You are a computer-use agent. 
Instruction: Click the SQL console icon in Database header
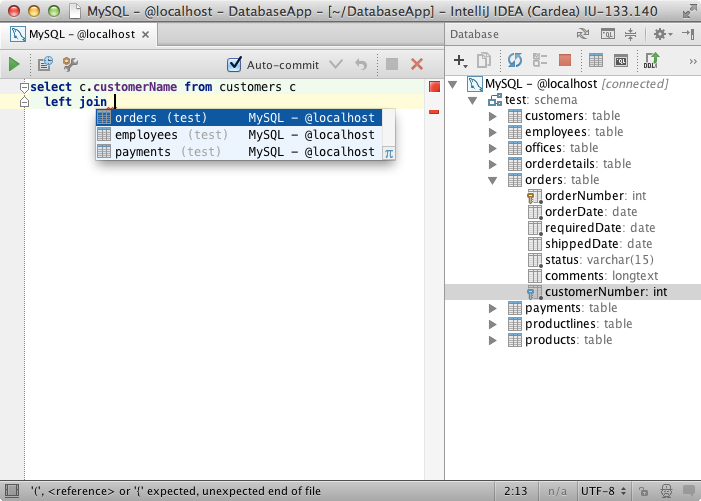tap(608, 34)
